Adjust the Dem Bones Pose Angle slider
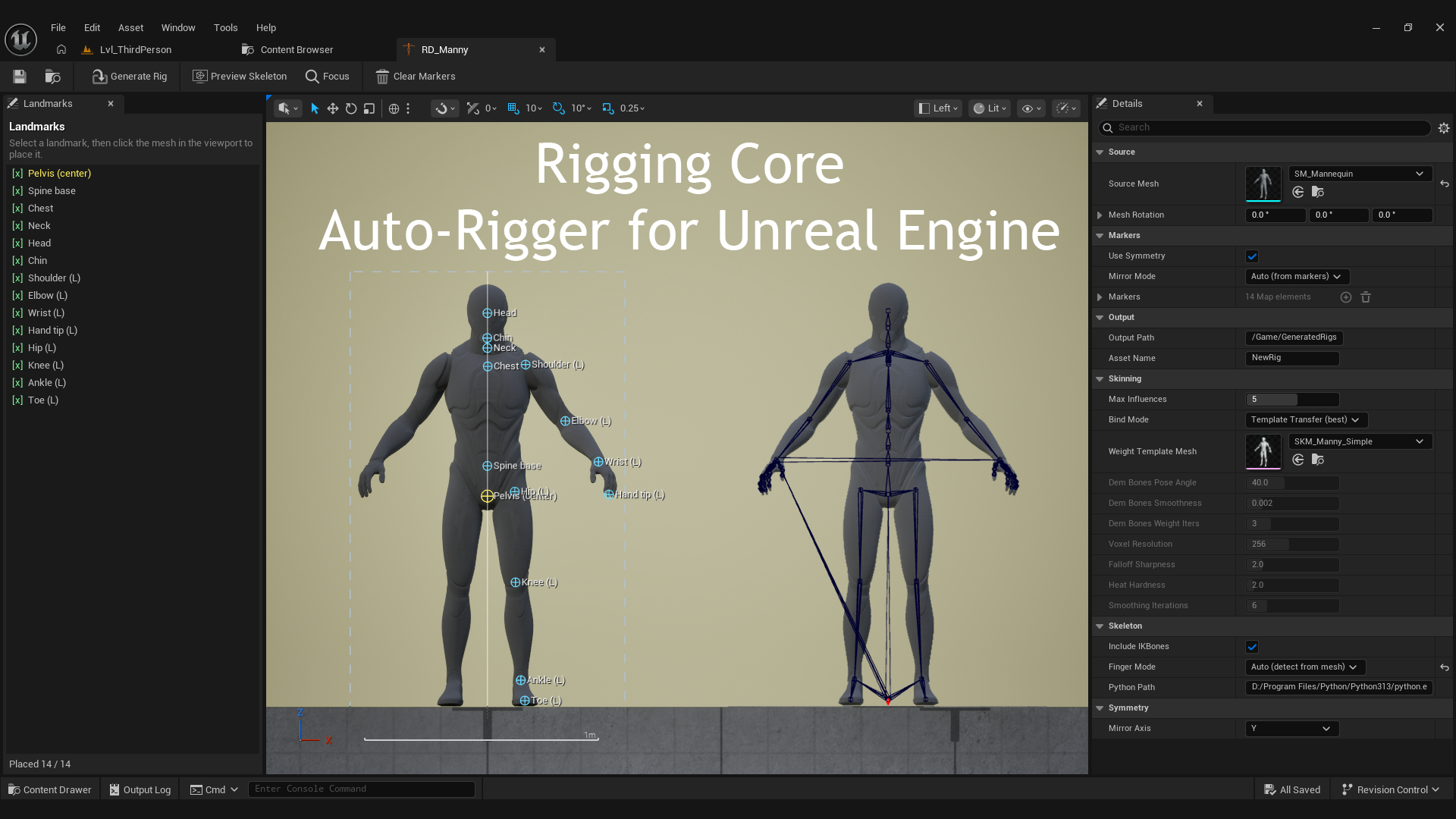The width and height of the screenshot is (1456, 819). pos(1292,483)
